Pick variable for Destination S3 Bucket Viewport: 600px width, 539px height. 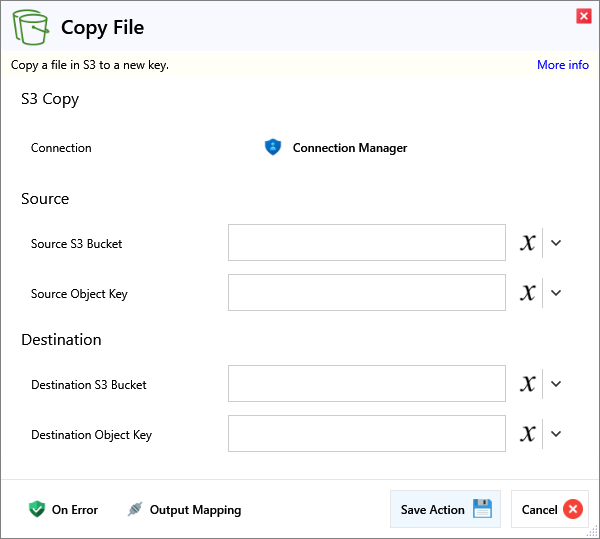pyautogui.click(x=528, y=384)
